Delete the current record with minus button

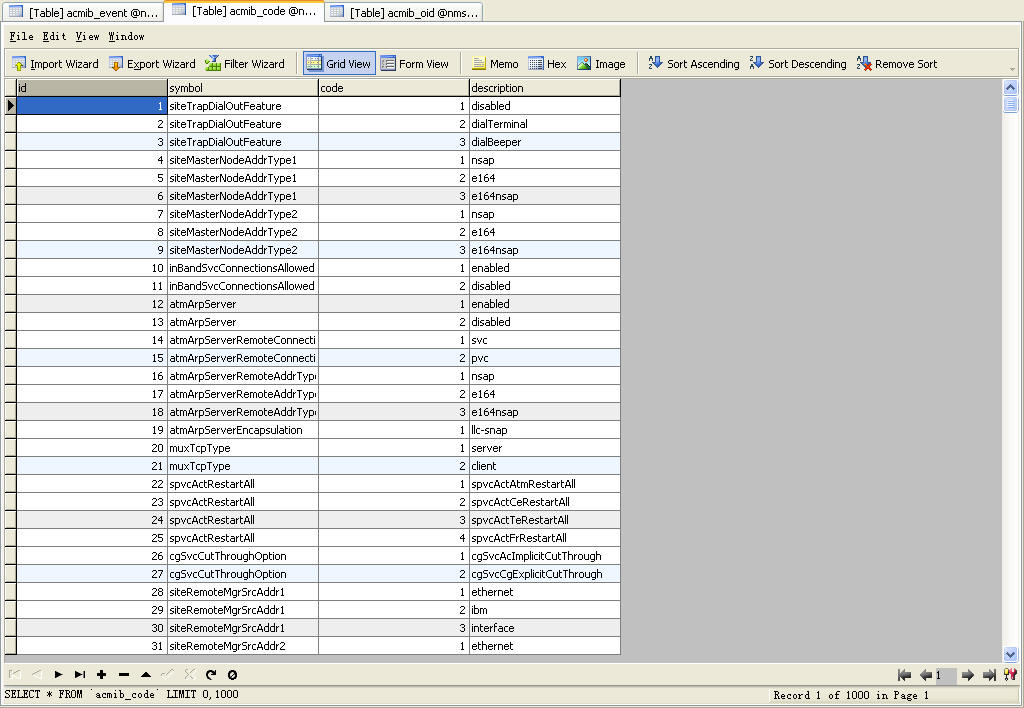point(123,675)
